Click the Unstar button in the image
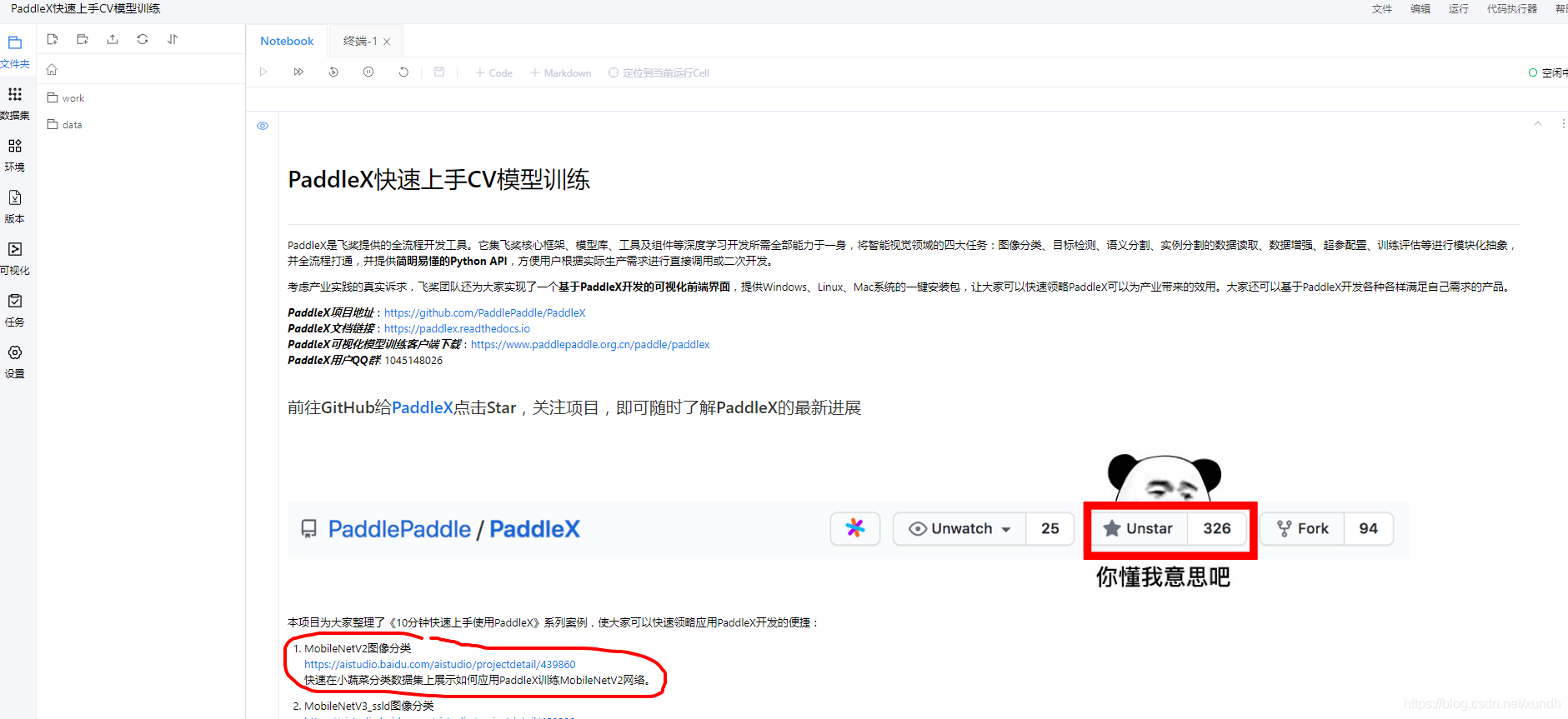The width and height of the screenshot is (1568, 719). (x=1138, y=528)
